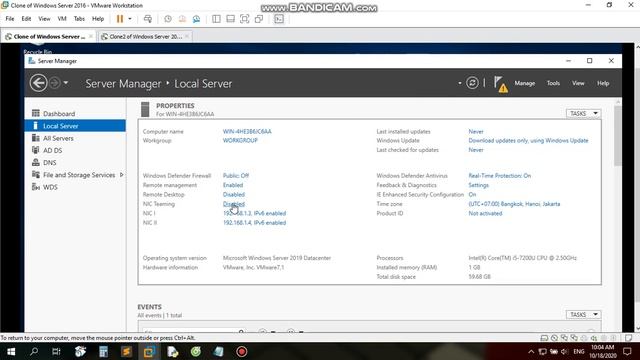
Task: Click Last installed updates Never link
Action: [476, 131]
